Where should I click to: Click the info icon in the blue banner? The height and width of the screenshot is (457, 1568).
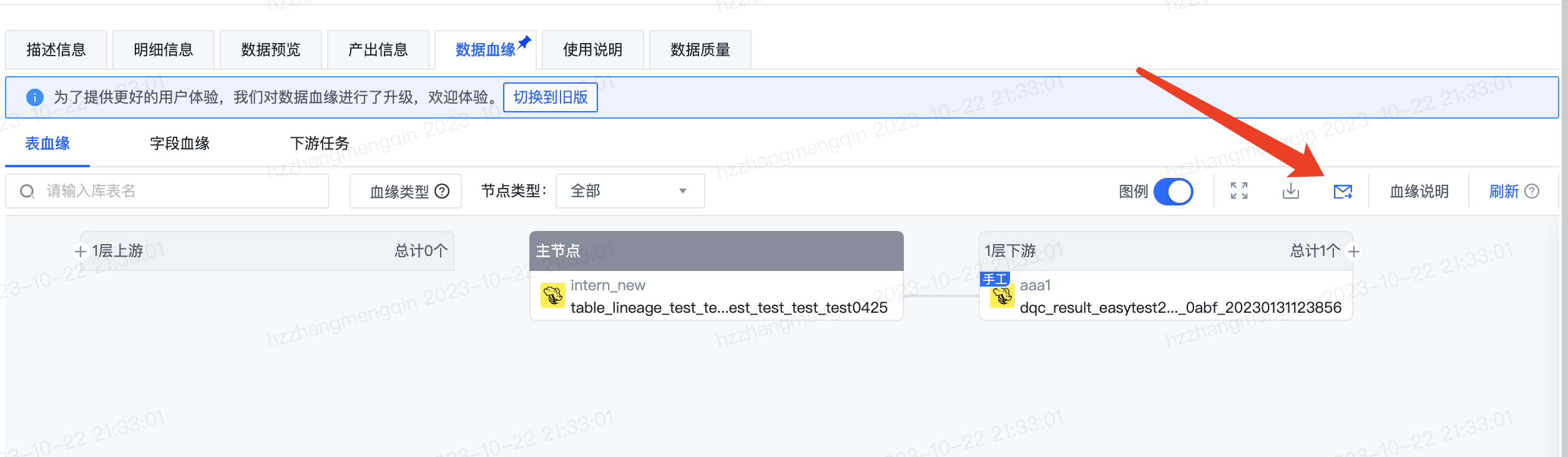pos(35,97)
